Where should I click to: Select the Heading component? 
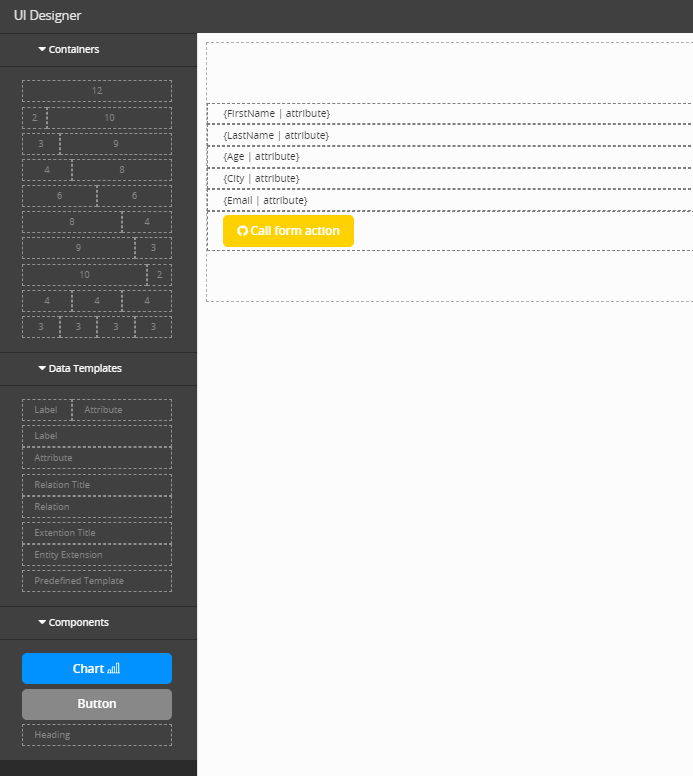point(97,735)
